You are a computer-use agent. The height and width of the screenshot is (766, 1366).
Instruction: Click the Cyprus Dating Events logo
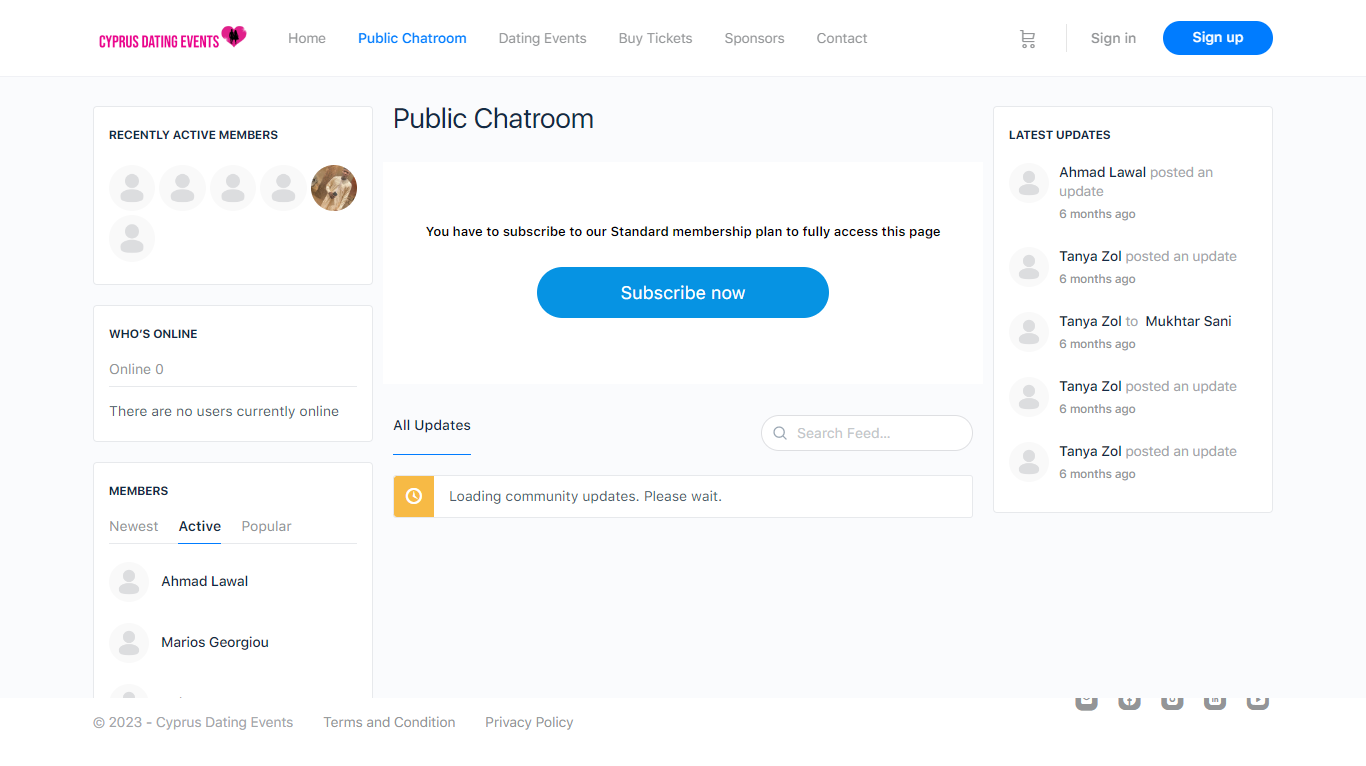point(172,38)
